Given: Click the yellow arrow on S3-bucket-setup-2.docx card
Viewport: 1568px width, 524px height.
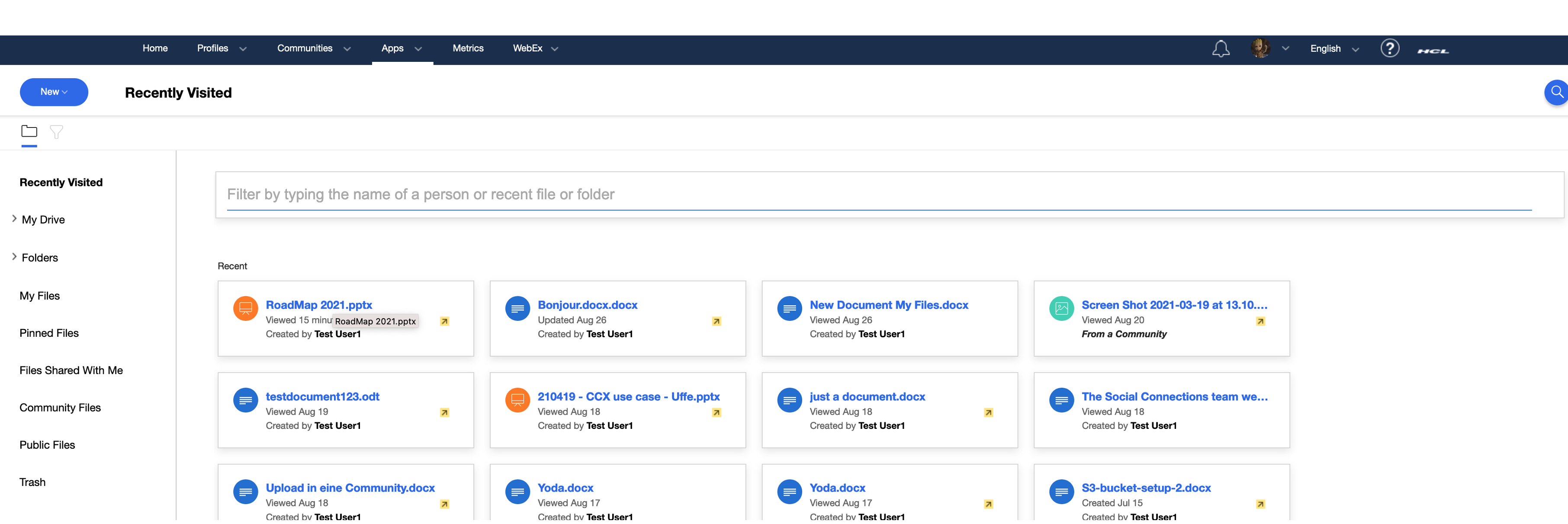Looking at the screenshot, I should [1261, 505].
